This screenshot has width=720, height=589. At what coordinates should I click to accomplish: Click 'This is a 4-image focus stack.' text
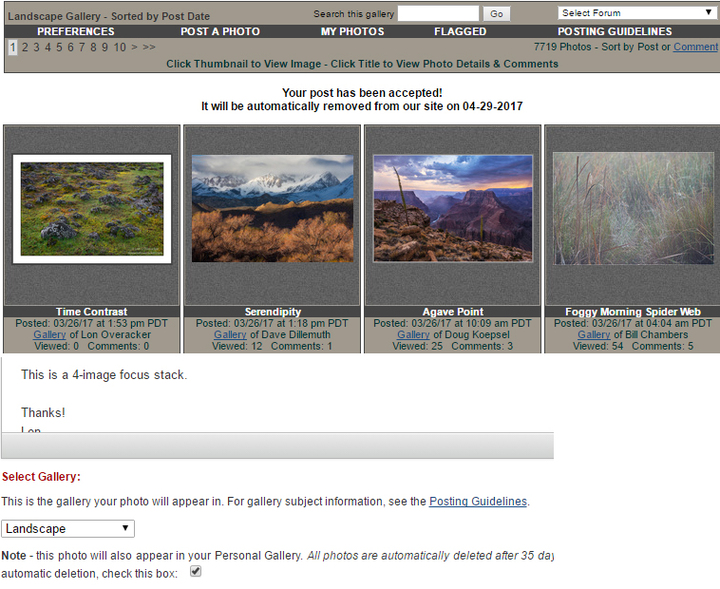click(x=104, y=375)
